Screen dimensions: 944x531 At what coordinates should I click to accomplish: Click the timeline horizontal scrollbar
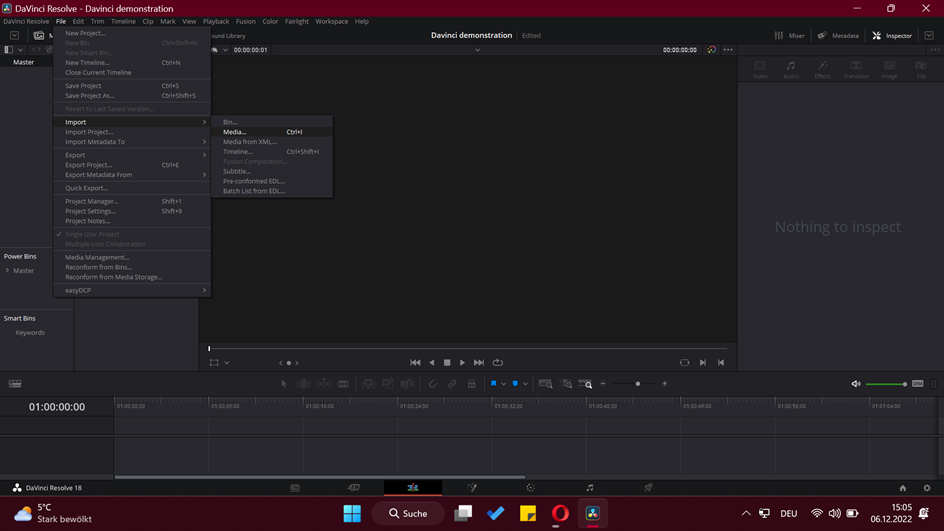click(x=320, y=477)
